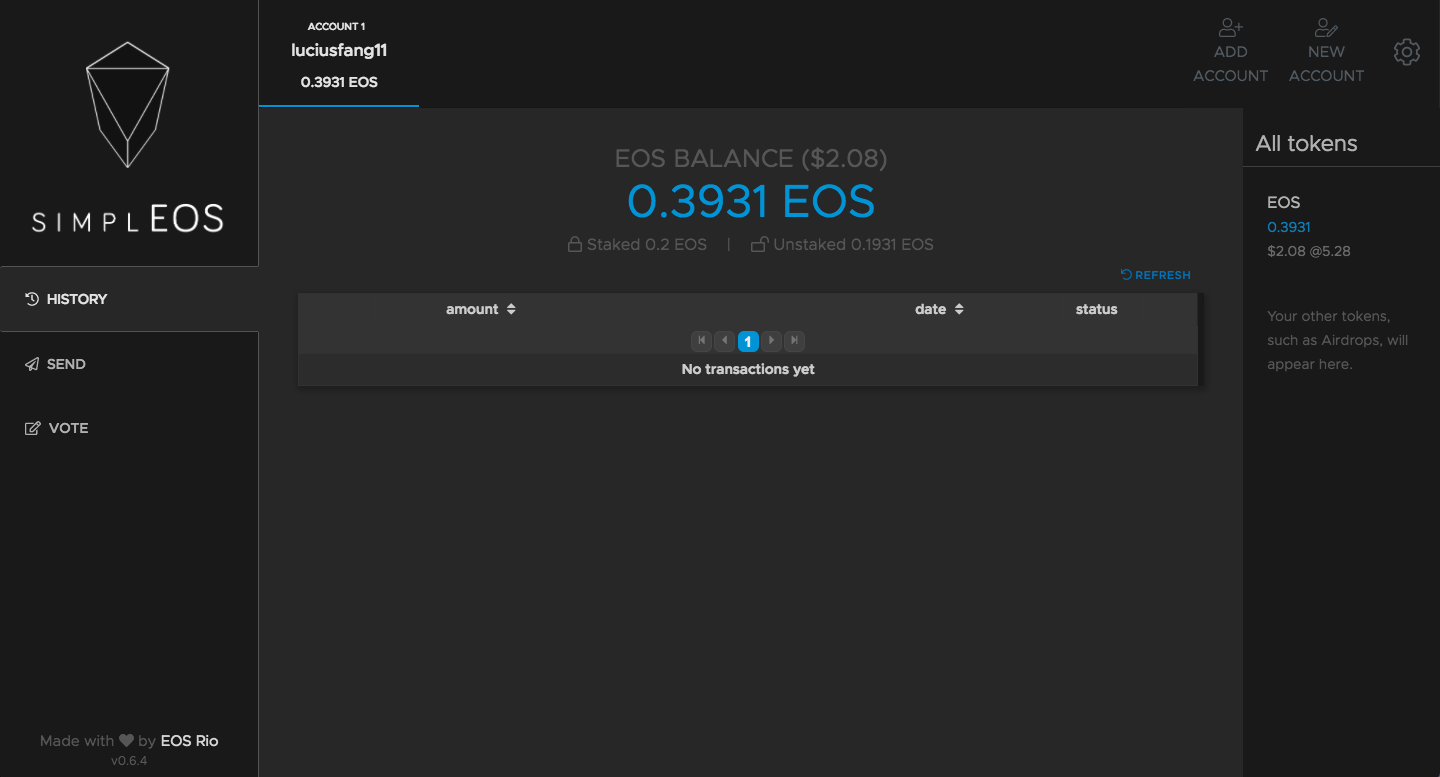Click the staked lock icon
The image size is (1440, 777).
[575, 244]
